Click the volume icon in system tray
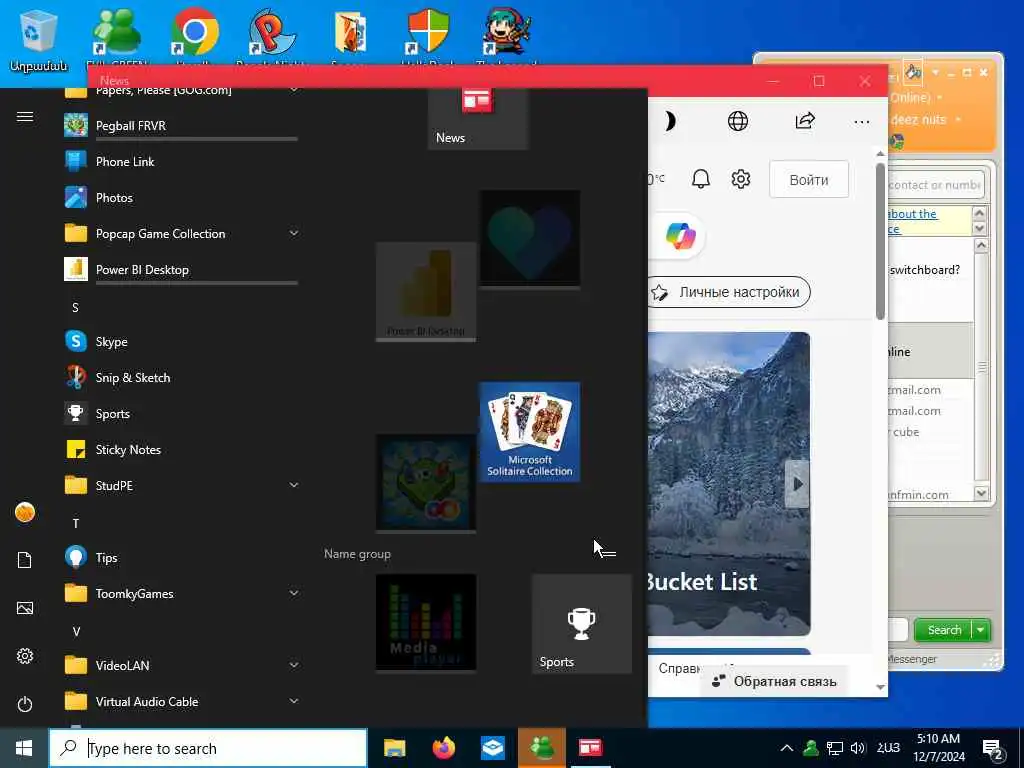This screenshot has width=1024, height=768. (x=857, y=748)
